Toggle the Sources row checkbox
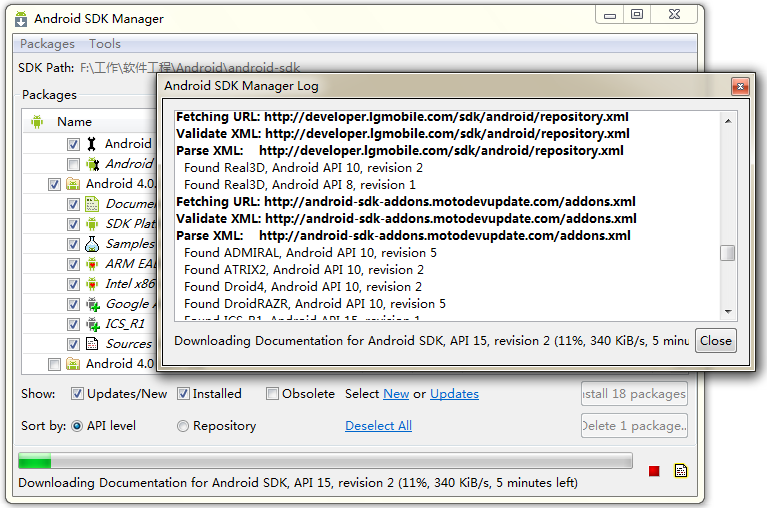The image size is (767, 508). click(x=73, y=345)
